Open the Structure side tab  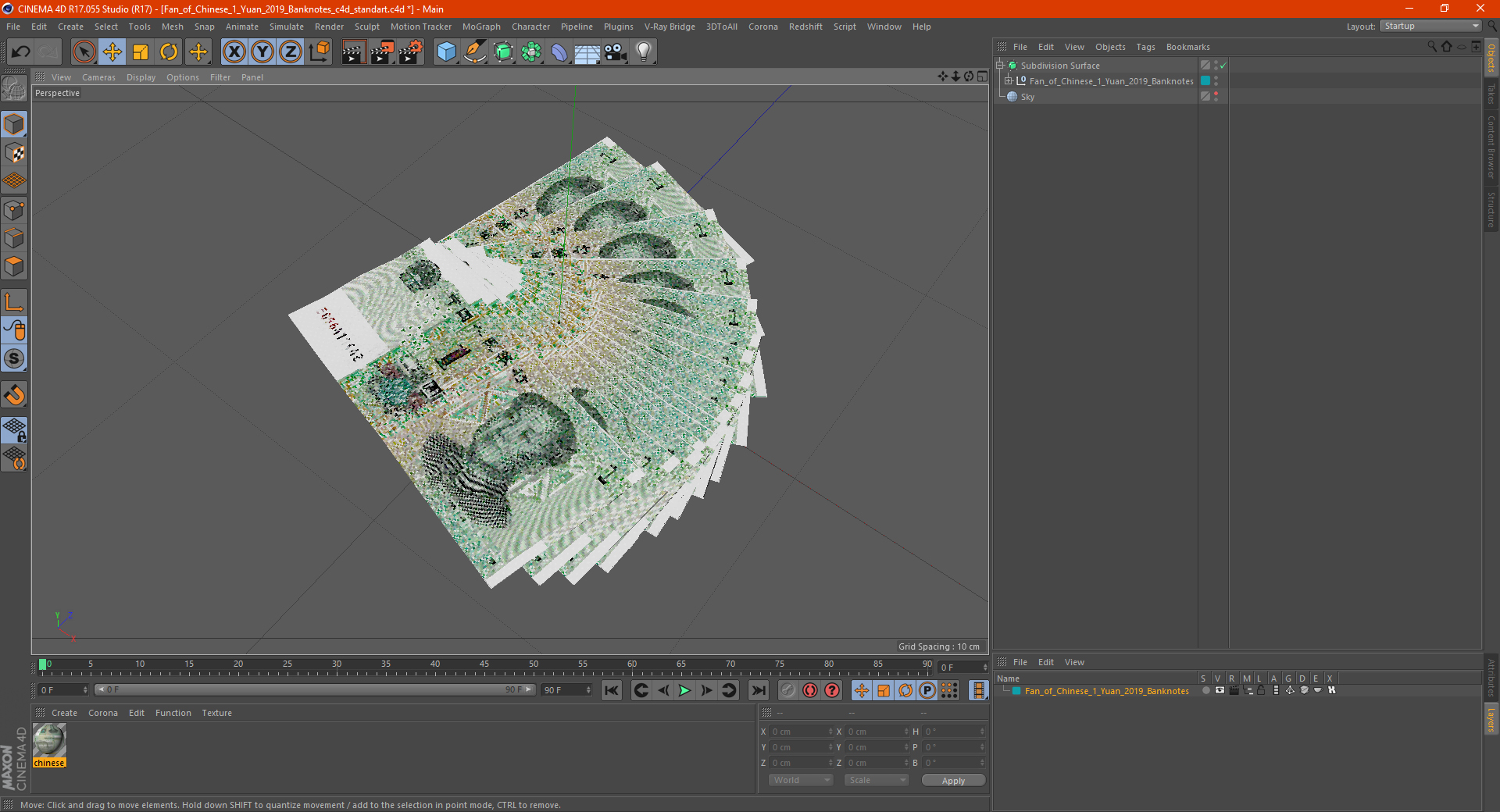(x=1491, y=209)
